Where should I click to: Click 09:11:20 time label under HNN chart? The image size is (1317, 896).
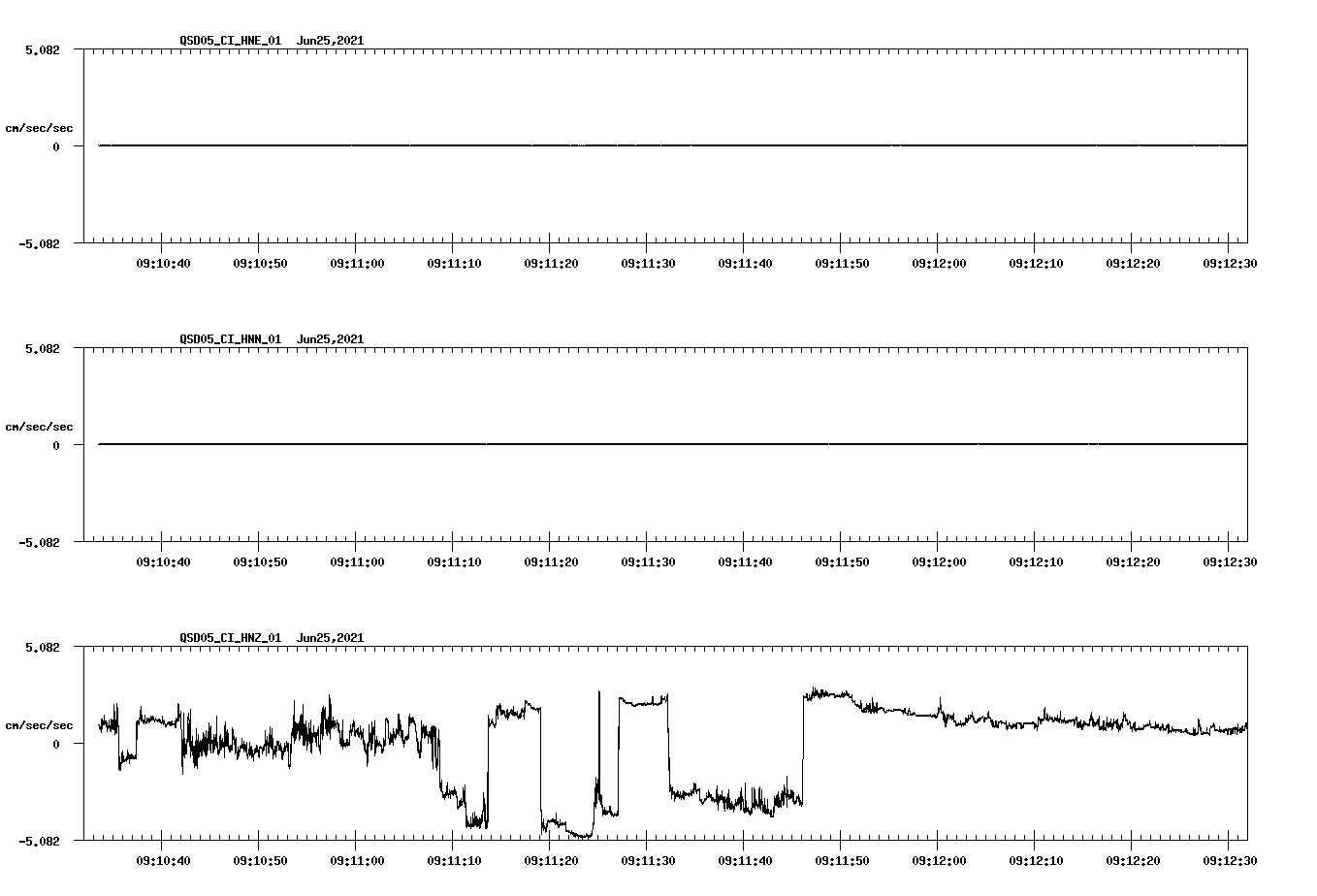(x=550, y=562)
